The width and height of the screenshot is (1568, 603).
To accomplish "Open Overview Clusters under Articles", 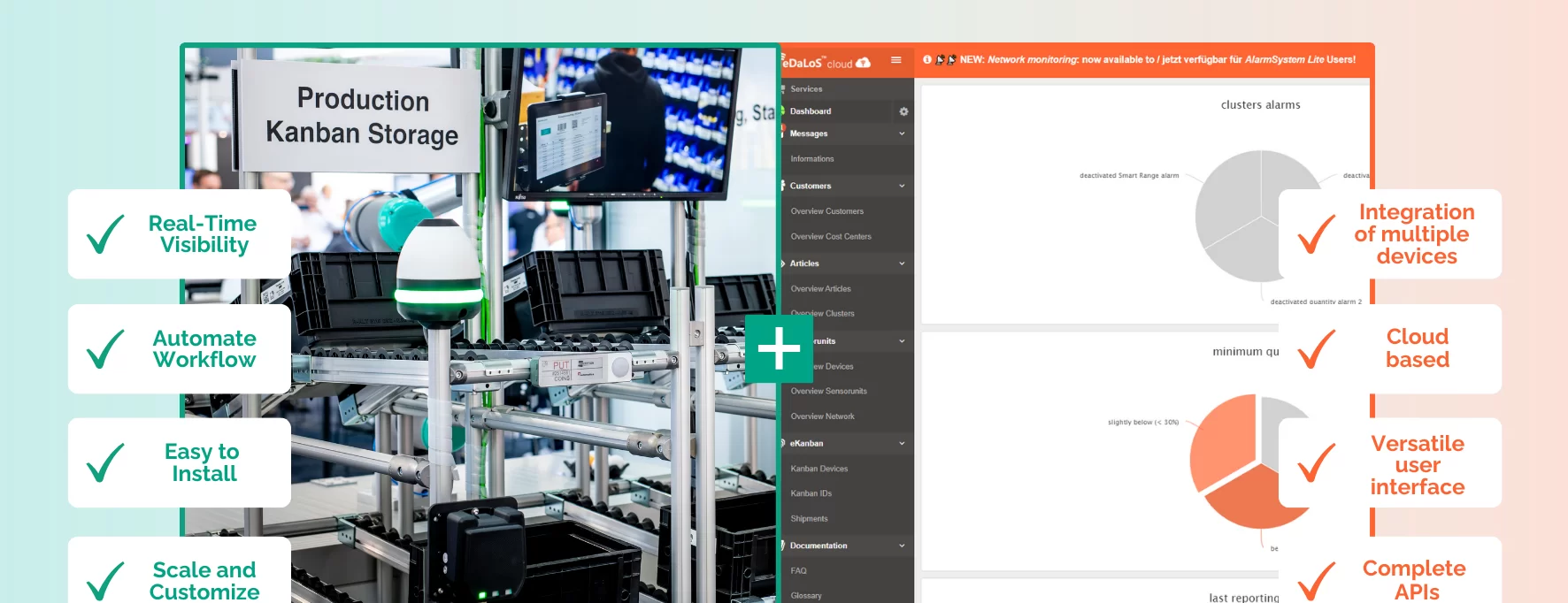I will (x=823, y=314).
